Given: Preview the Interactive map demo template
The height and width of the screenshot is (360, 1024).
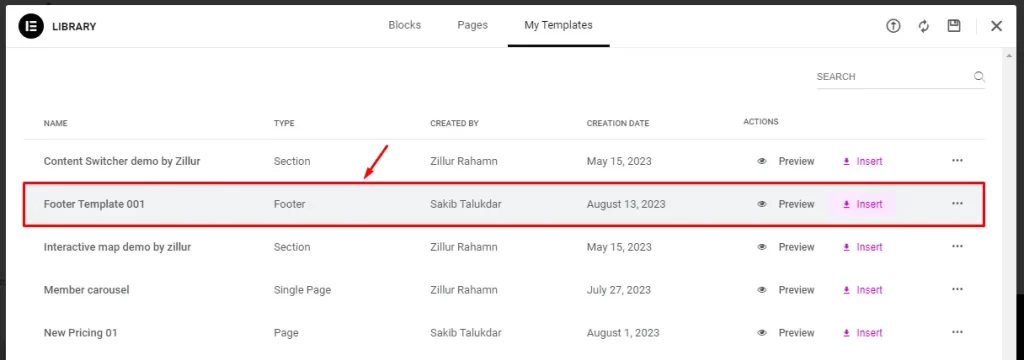Looking at the screenshot, I should click(786, 248).
